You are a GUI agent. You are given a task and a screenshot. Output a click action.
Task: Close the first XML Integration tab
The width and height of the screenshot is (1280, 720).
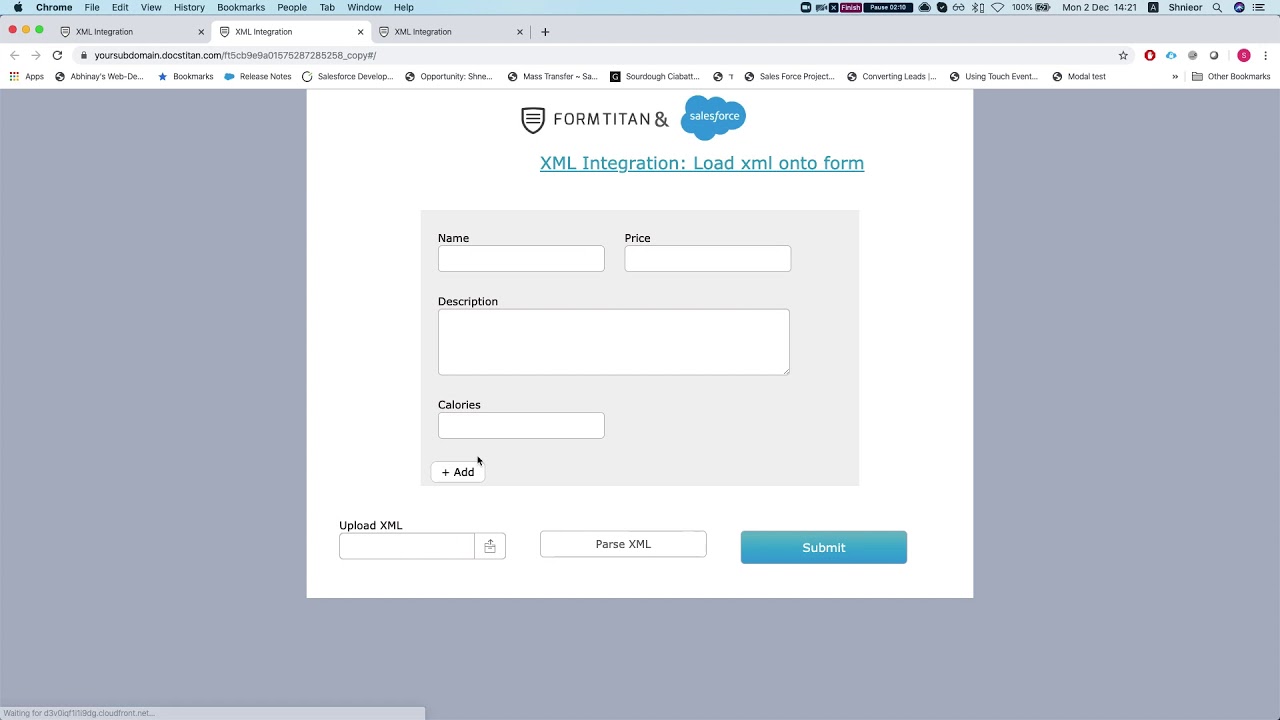pos(201,32)
